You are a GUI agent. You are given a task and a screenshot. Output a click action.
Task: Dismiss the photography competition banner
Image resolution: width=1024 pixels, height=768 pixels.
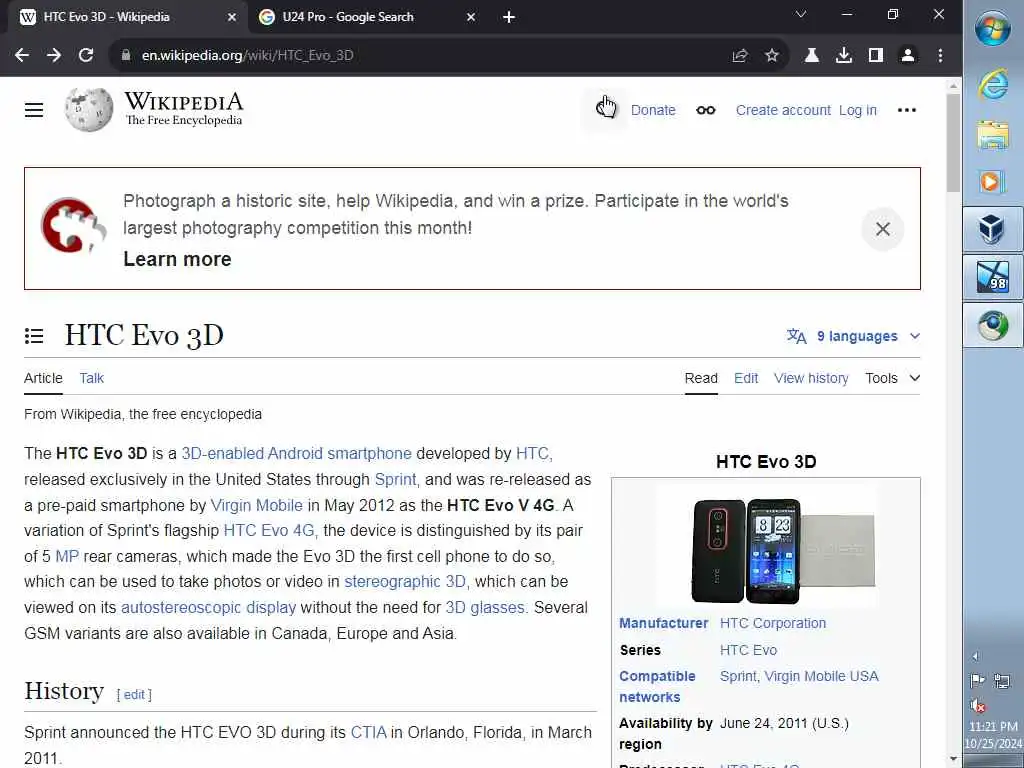point(882,229)
